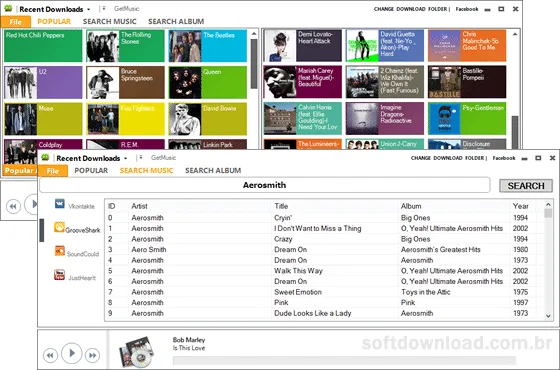Open quick access arrow in back window title
The image size is (560, 370).
coord(104,9)
